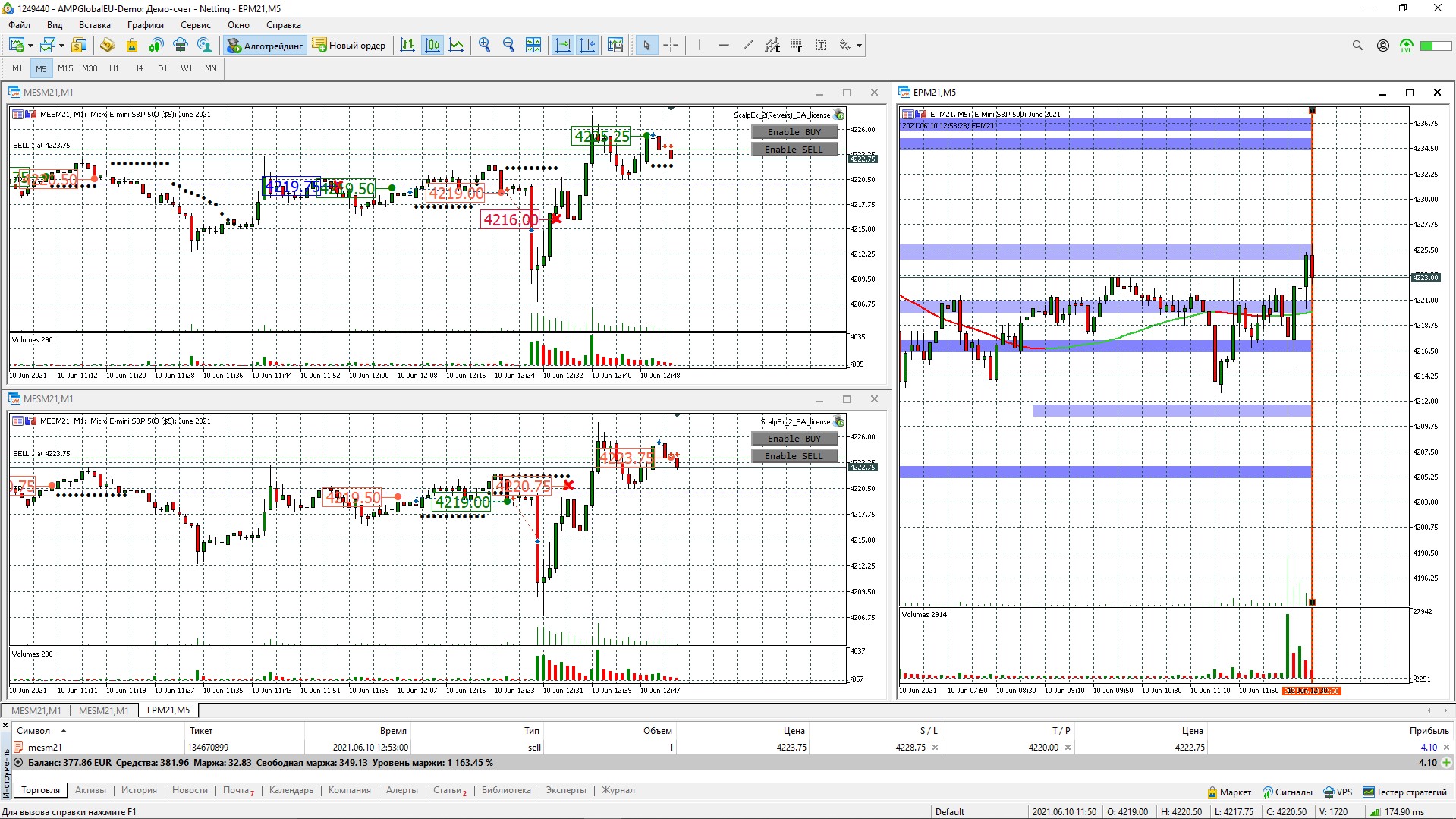Toggle chart shift from right edge
The height and width of the screenshot is (819, 1456).
click(587, 46)
